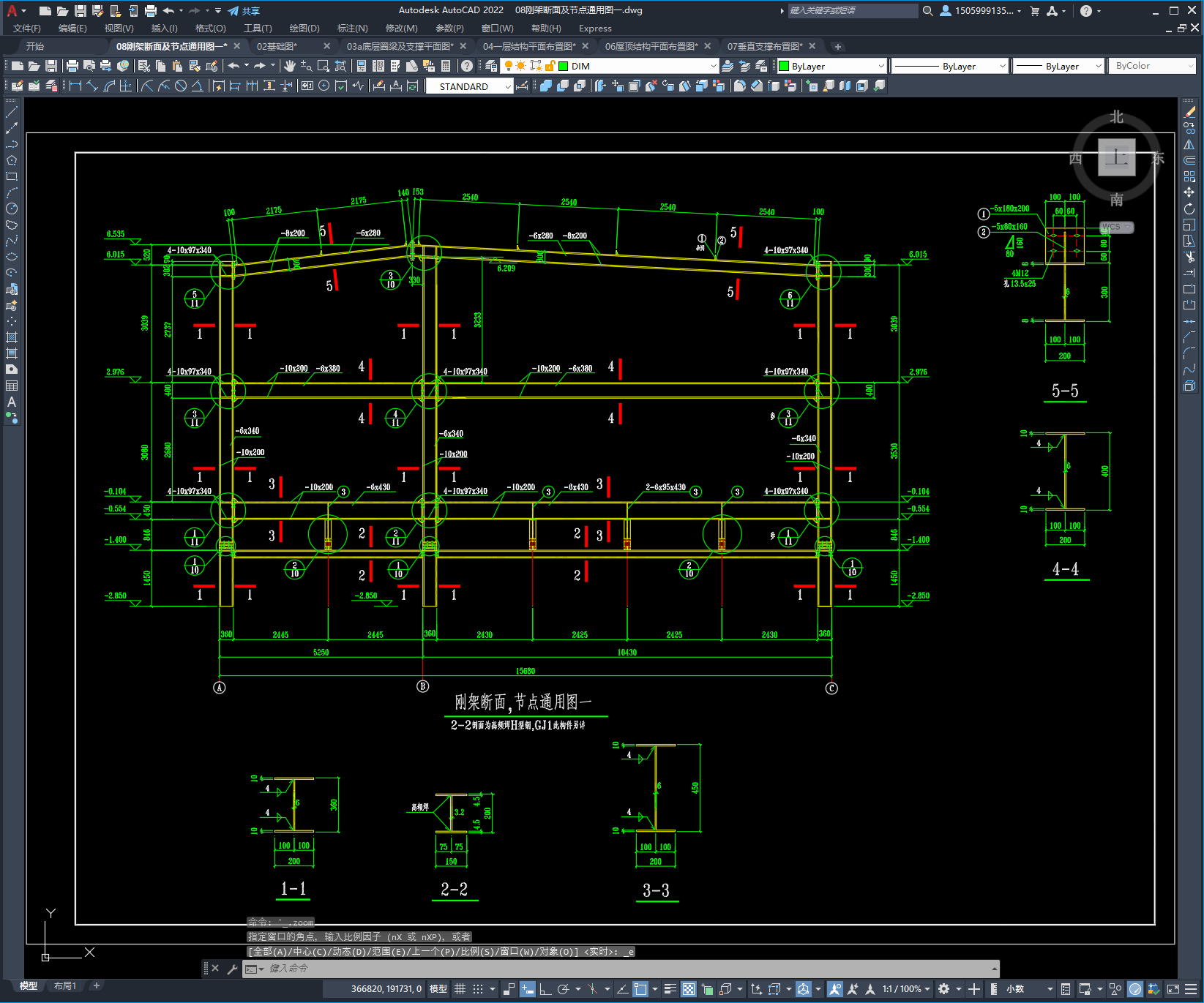Select the Diameter dimension tool
The width and height of the screenshot is (1204, 1003).
(x=181, y=86)
